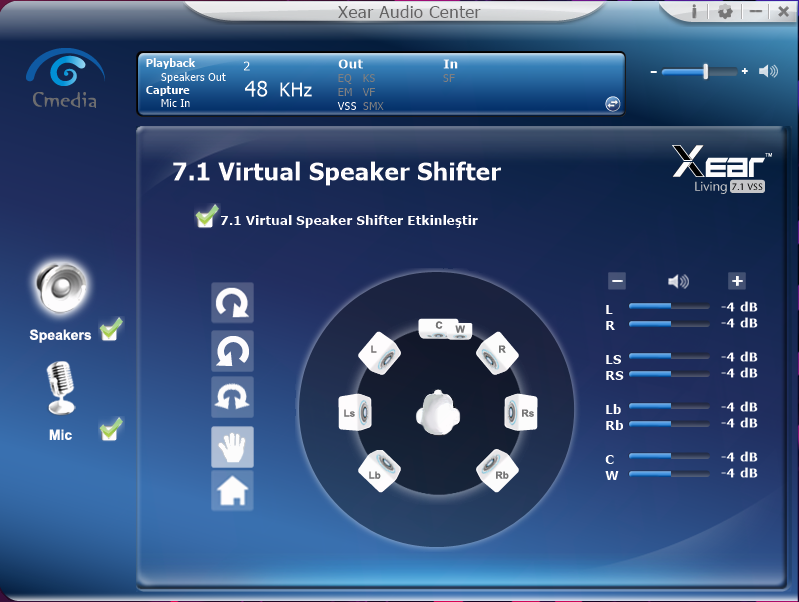The height and width of the screenshot is (602, 799).
Task: Click the rotate counter-clockwise button
Action: click(x=232, y=351)
